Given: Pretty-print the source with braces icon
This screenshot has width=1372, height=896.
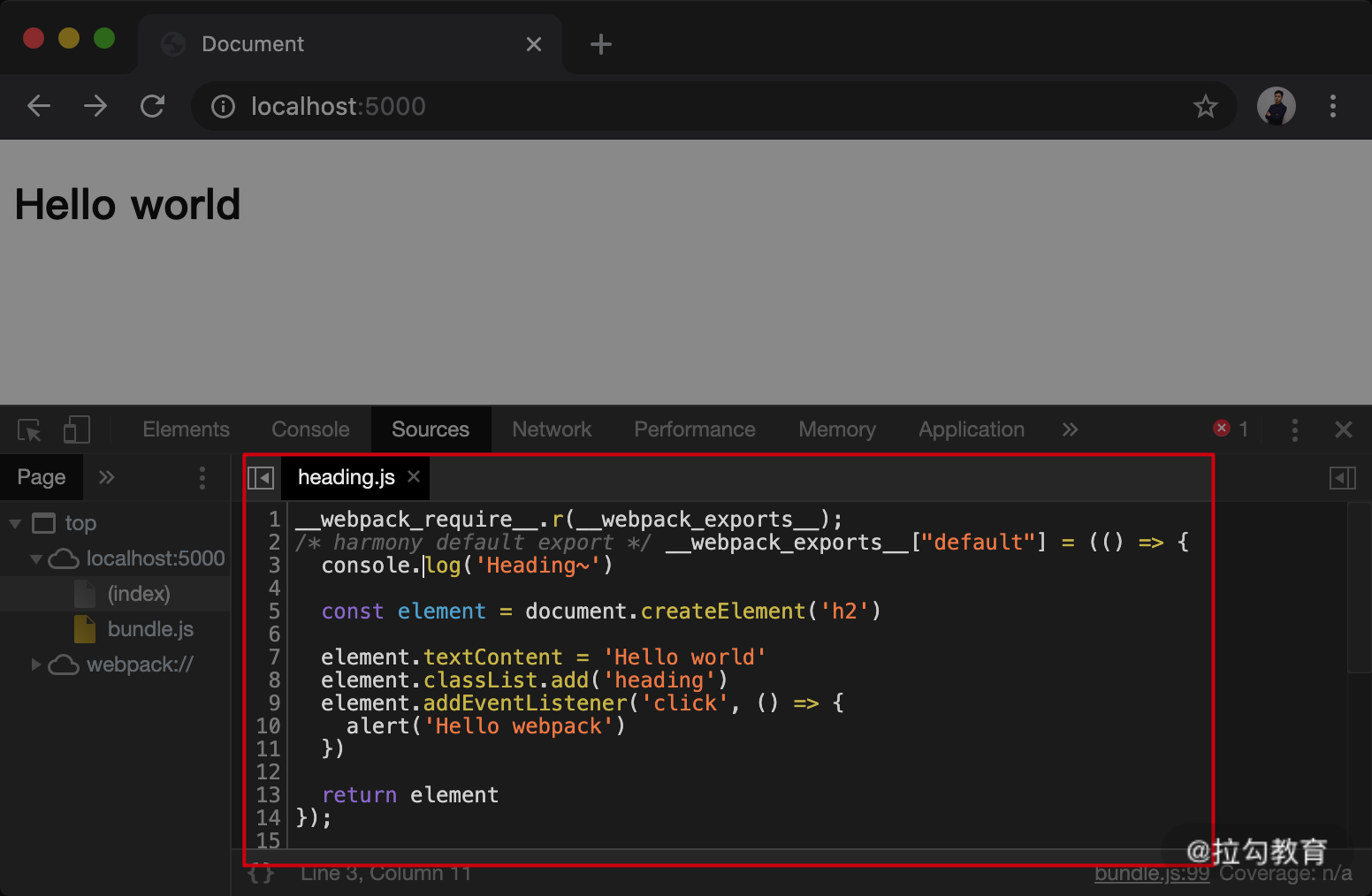Looking at the screenshot, I should [x=261, y=873].
